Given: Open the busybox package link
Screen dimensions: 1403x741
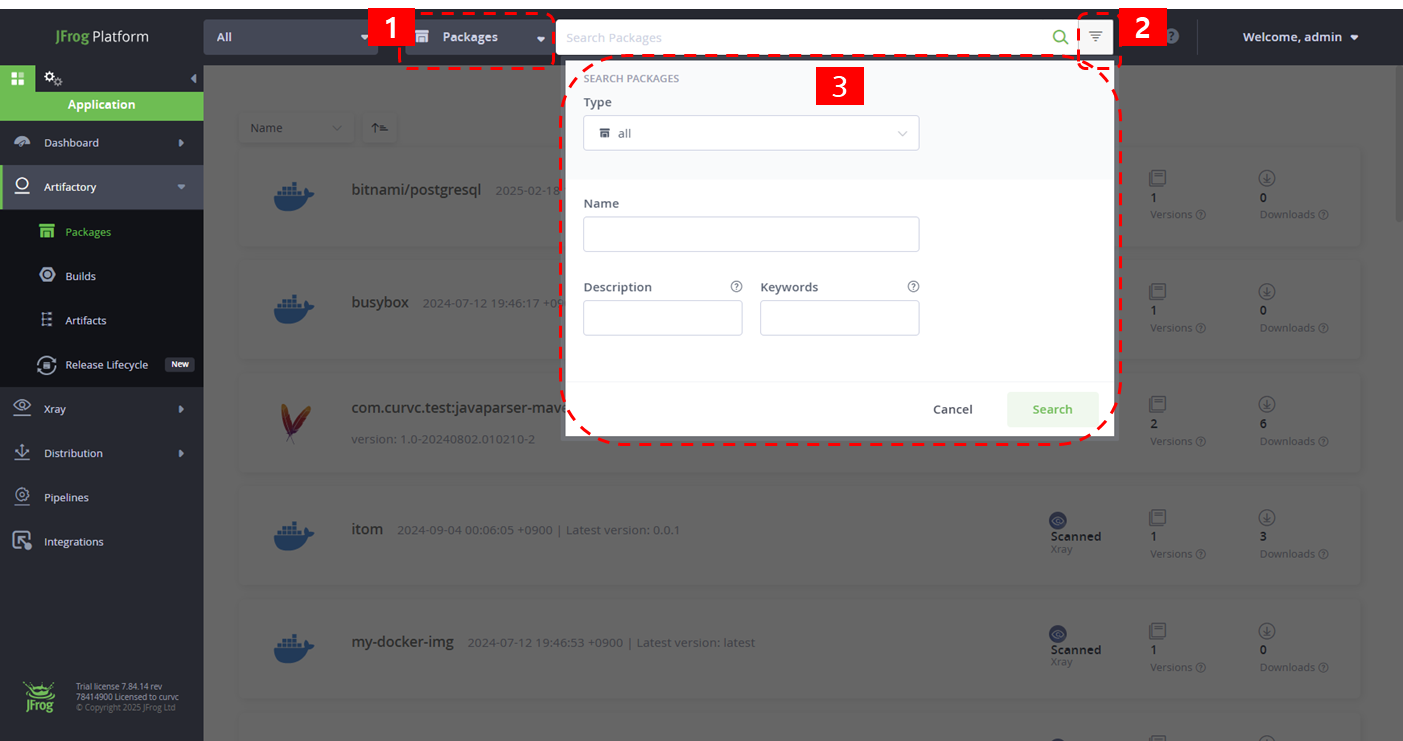Looking at the screenshot, I should pyautogui.click(x=380, y=302).
